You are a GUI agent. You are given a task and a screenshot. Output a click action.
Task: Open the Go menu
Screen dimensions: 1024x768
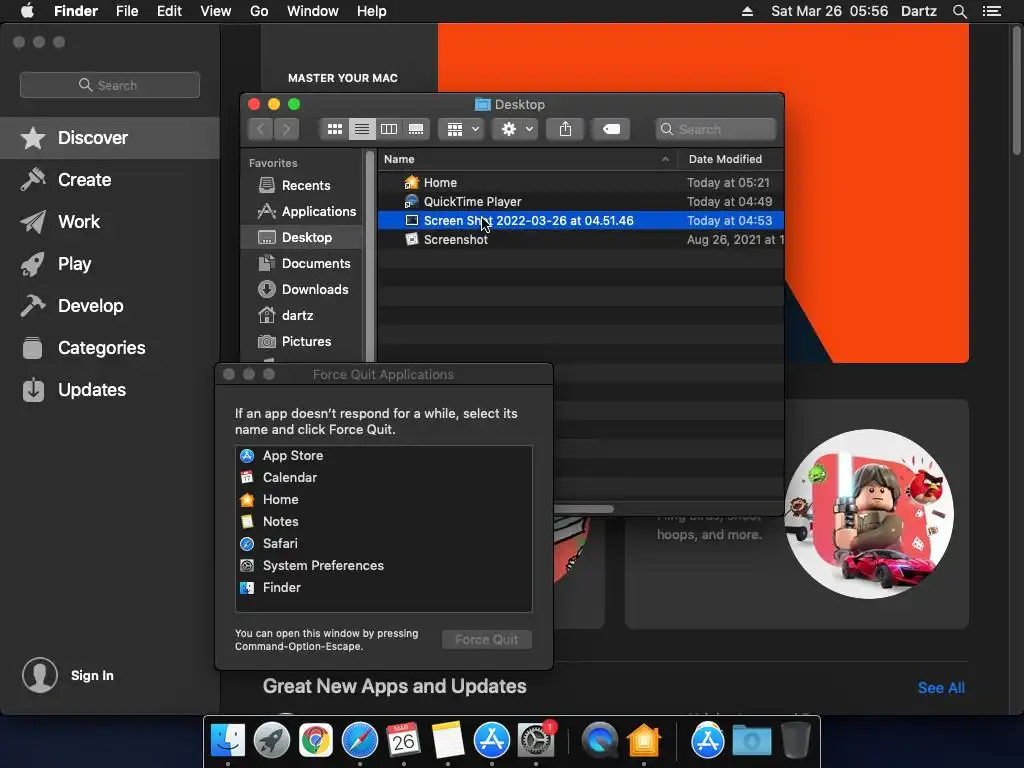(x=259, y=11)
